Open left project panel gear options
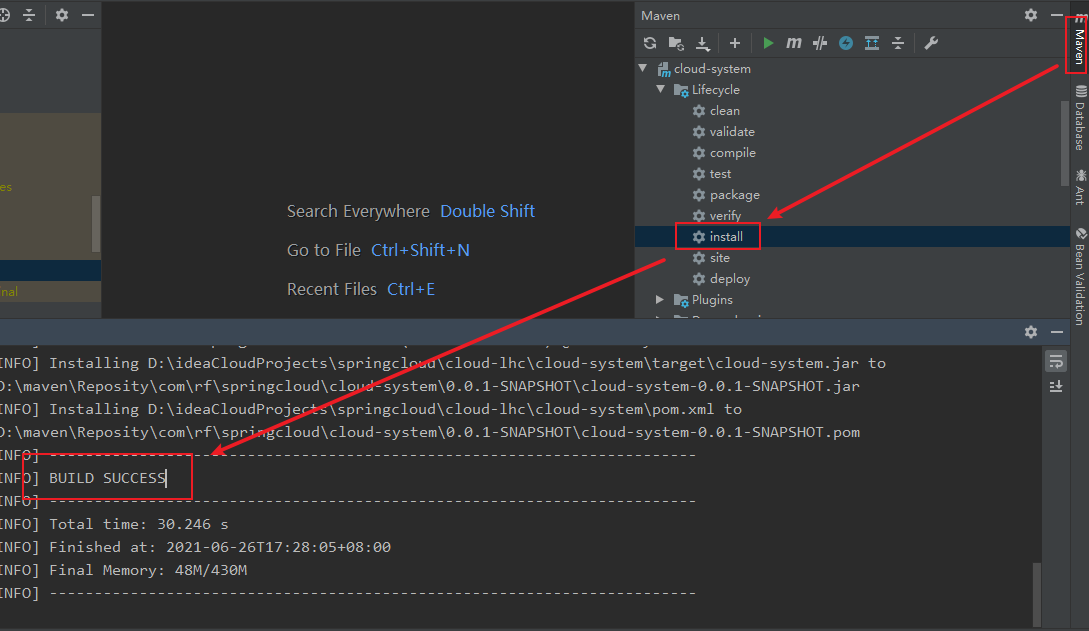 click(x=62, y=15)
